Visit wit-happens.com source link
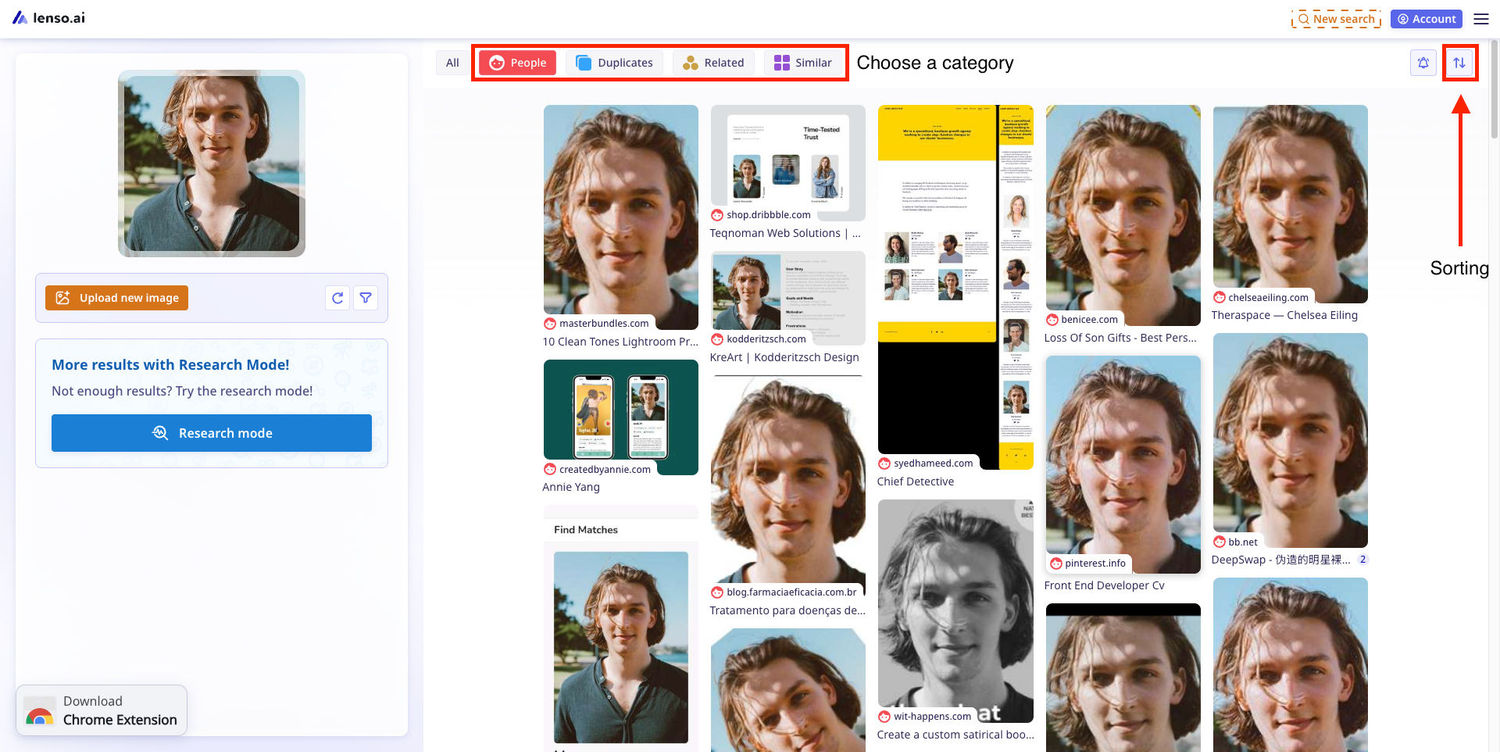Viewport: 1500px width, 752px height. click(x=933, y=717)
